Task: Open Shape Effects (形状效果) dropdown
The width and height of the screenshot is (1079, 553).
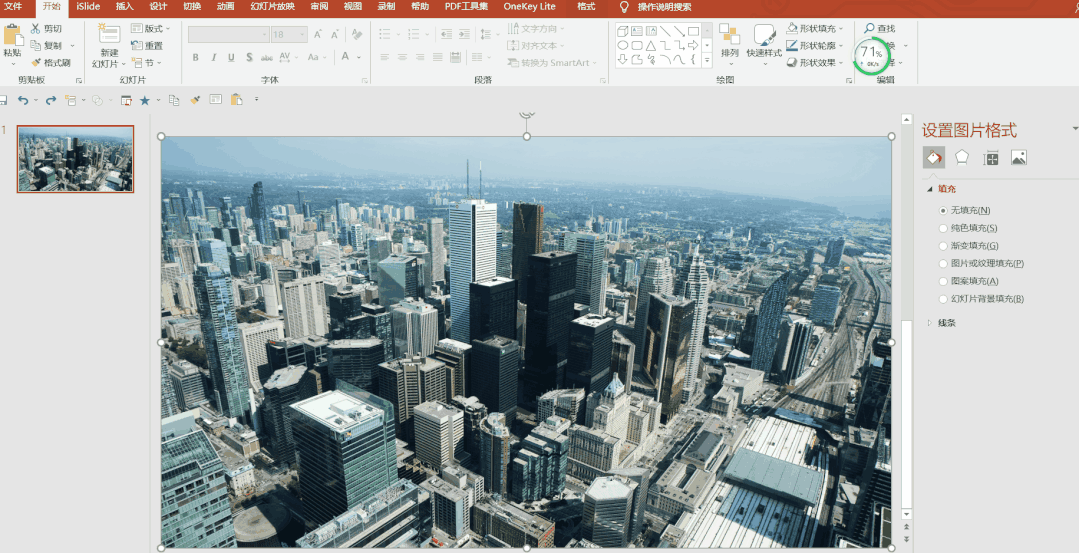Action: [x=815, y=63]
